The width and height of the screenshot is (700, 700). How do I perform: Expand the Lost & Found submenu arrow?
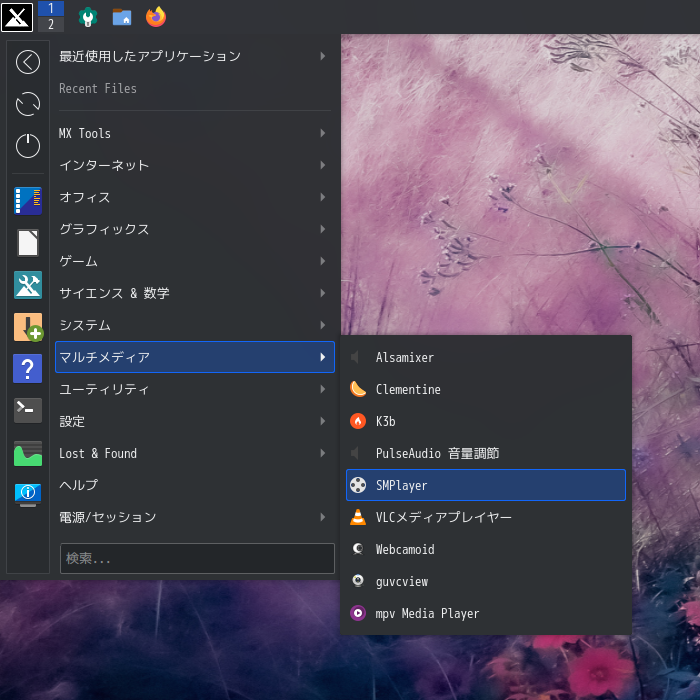coord(323,453)
